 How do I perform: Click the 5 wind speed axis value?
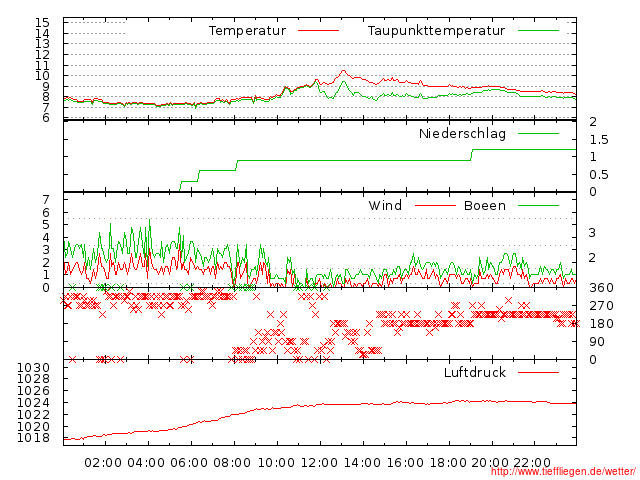click(46, 225)
